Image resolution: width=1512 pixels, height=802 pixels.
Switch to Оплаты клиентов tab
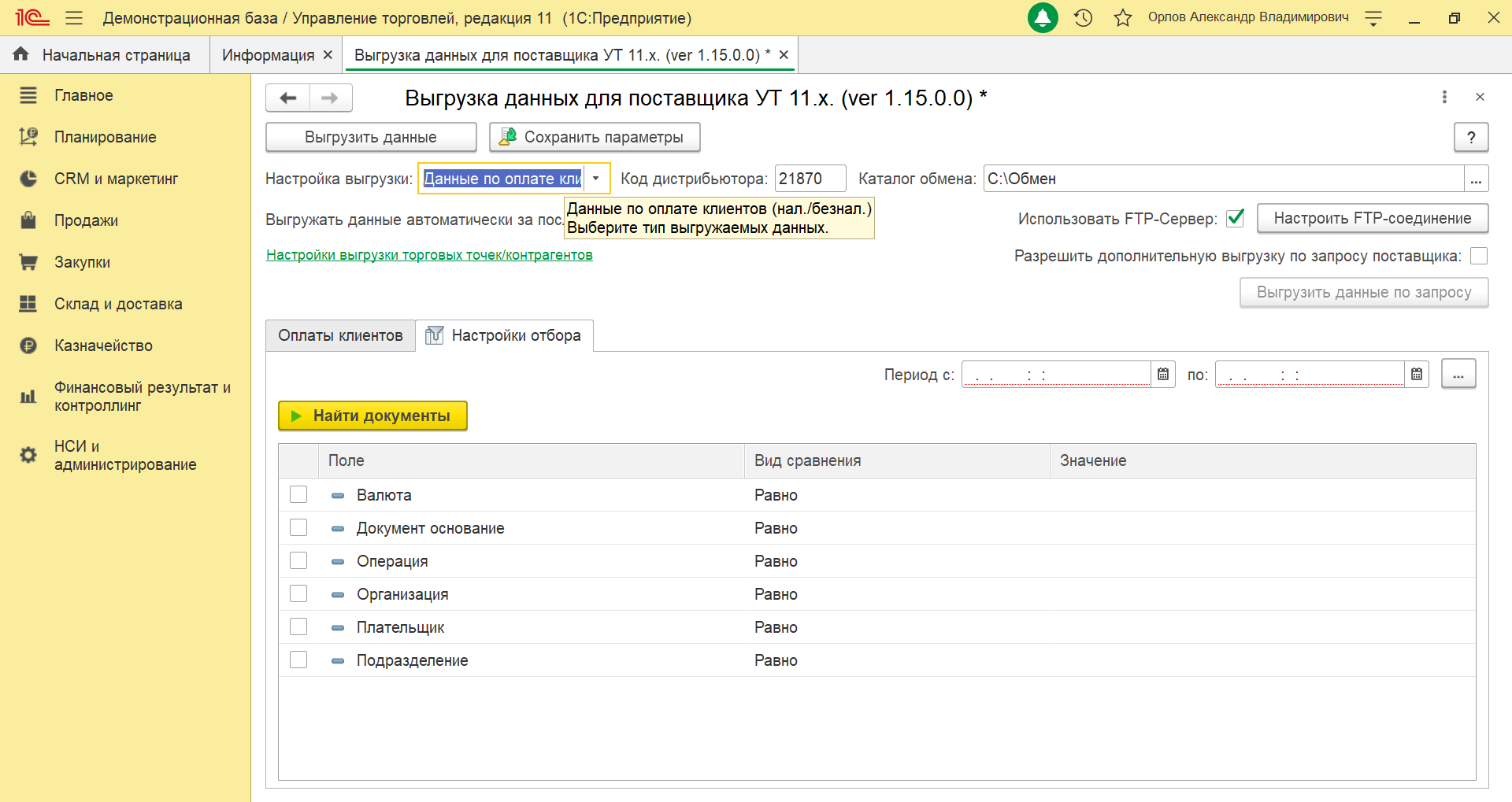click(340, 335)
